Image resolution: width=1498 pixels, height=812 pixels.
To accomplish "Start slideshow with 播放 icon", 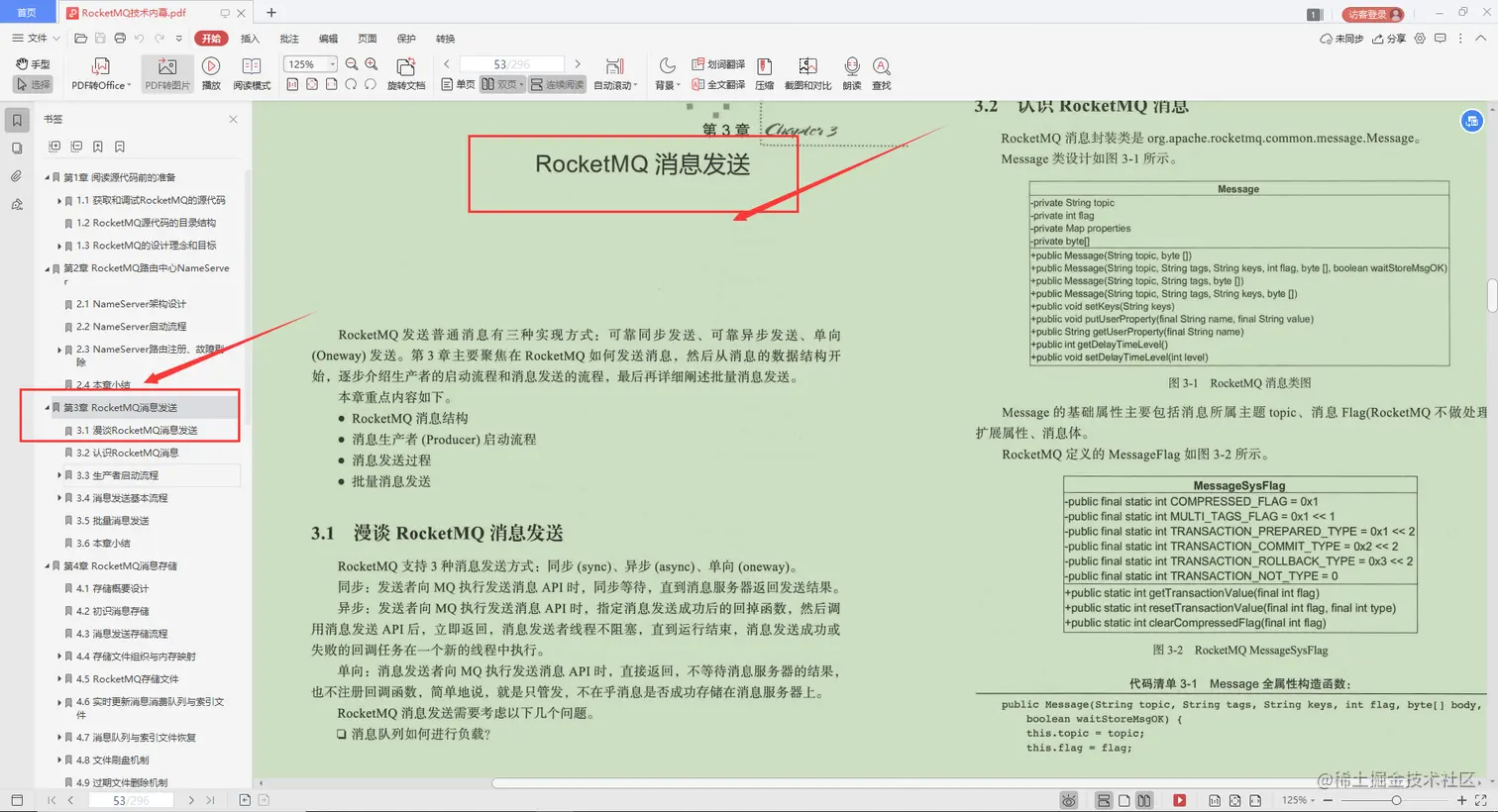I will 211,73.
